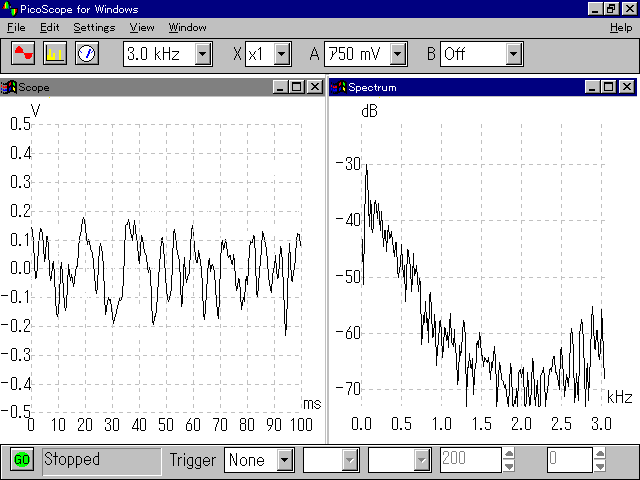Click the trigger delay field showing 0
Image resolution: width=640 pixels, height=480 pixels.
570,460
